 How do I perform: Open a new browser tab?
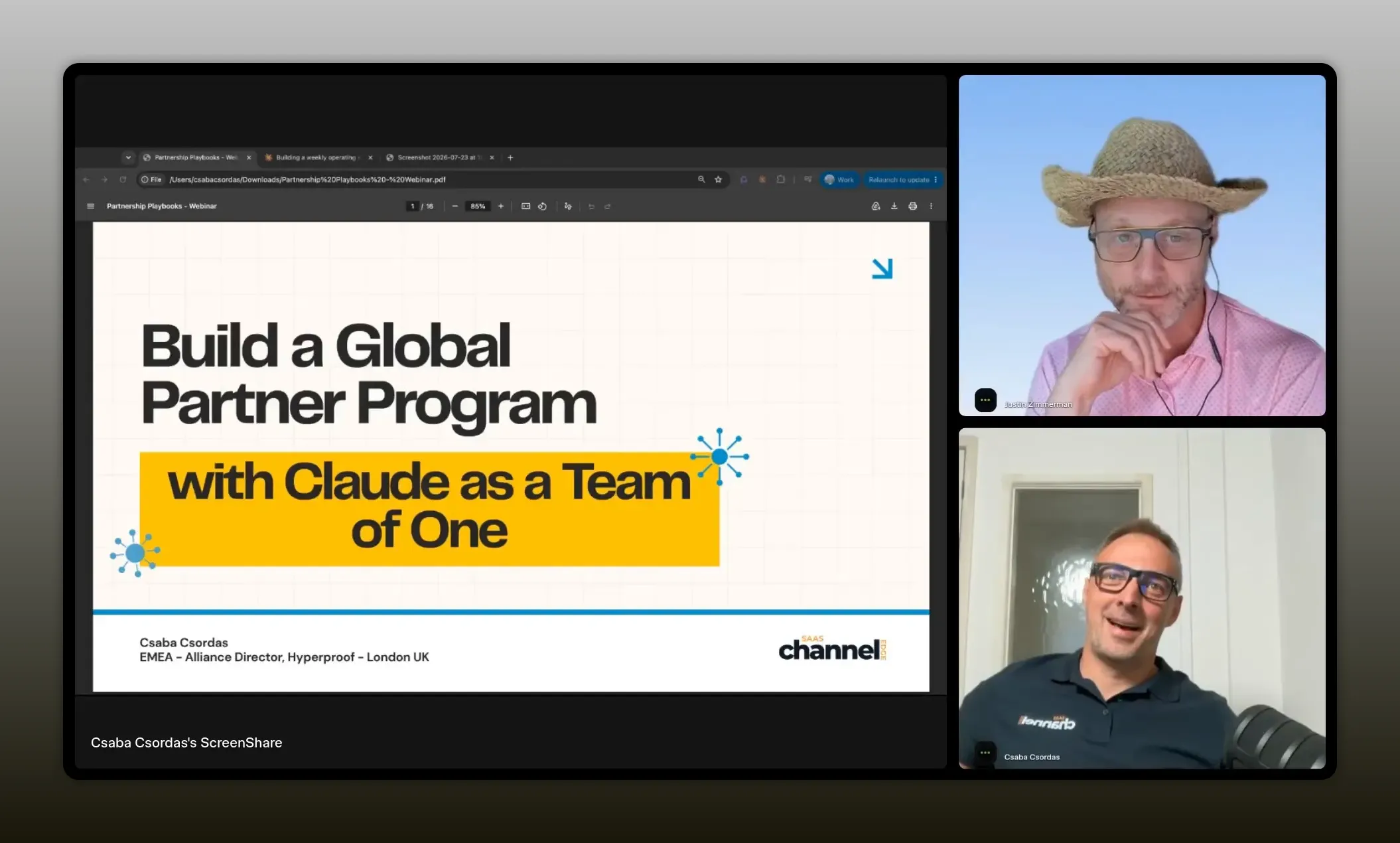click(x=510, y=157)
